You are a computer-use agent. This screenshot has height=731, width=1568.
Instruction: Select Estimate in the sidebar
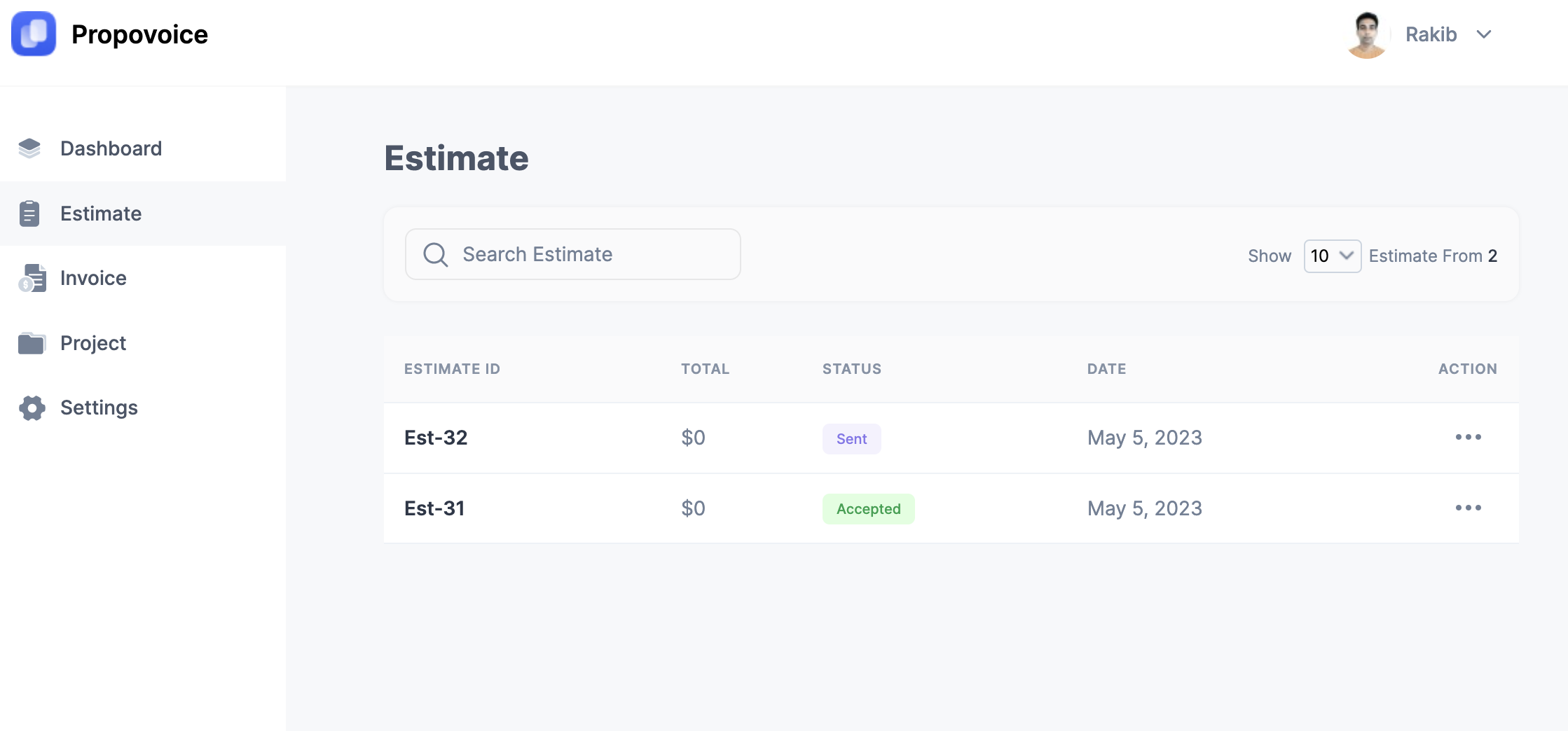click(143, 214)
